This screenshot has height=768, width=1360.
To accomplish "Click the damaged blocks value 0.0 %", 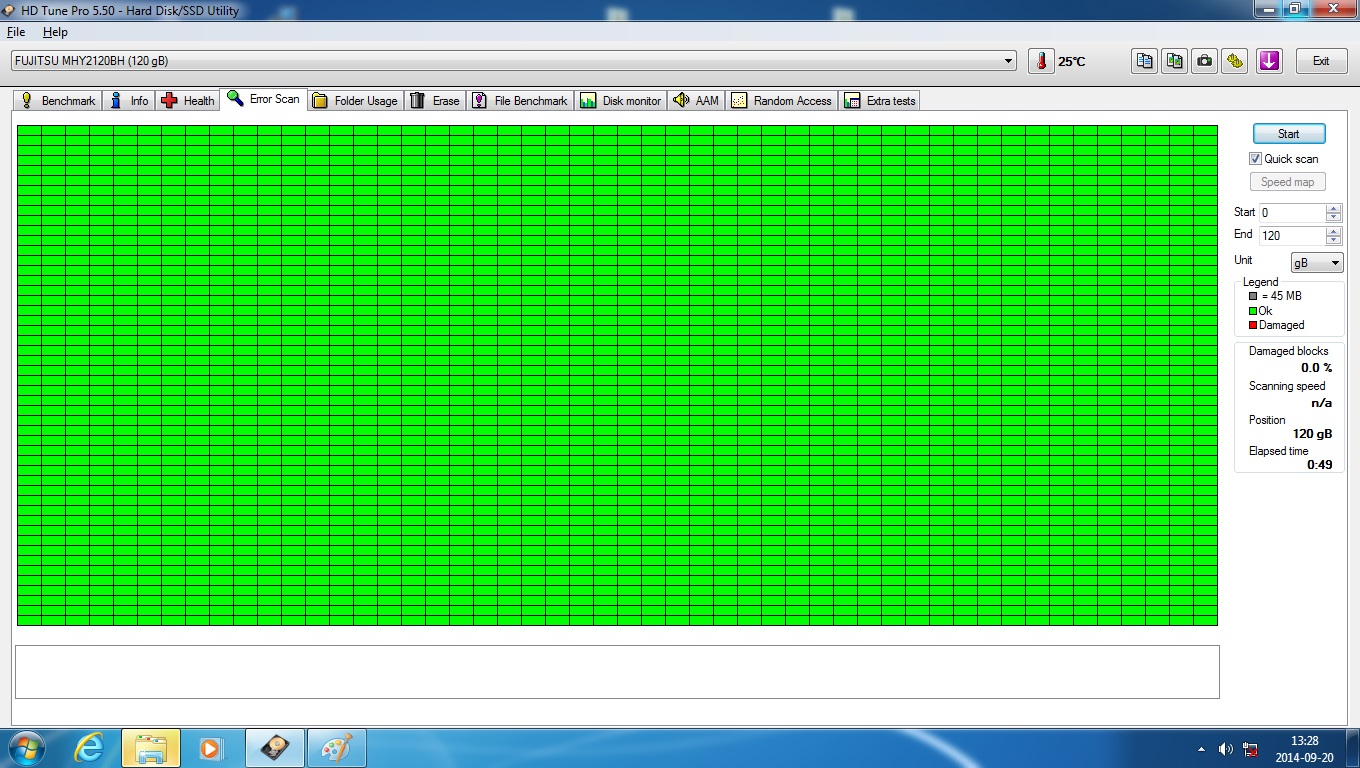I will (x=1316, y=368).
